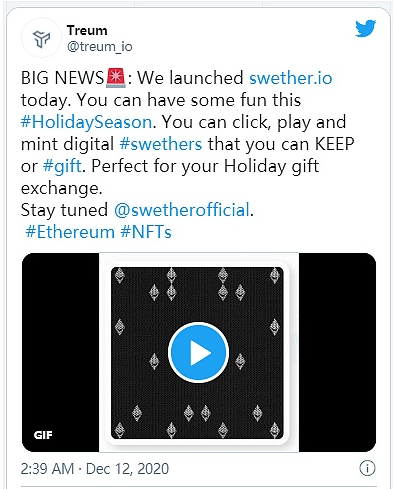Click the black left side of the GIF
393x489 pixels.
point(60,352)
